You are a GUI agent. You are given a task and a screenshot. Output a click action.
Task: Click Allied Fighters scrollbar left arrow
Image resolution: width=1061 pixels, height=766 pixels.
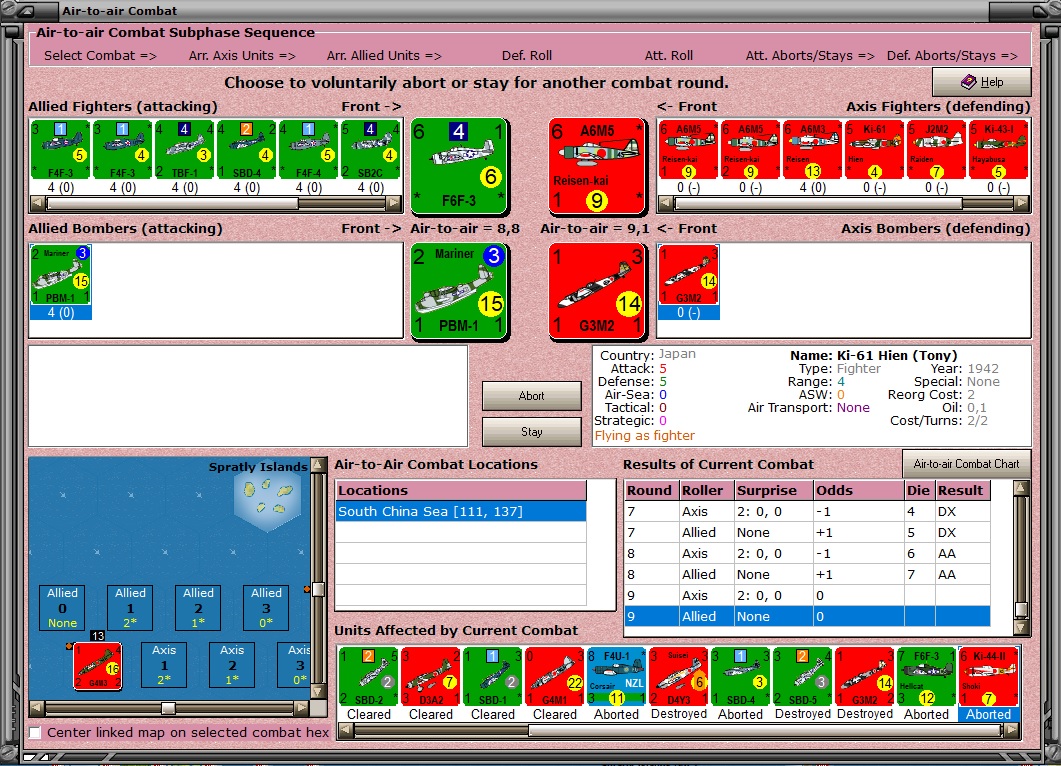tap(38, 203)
